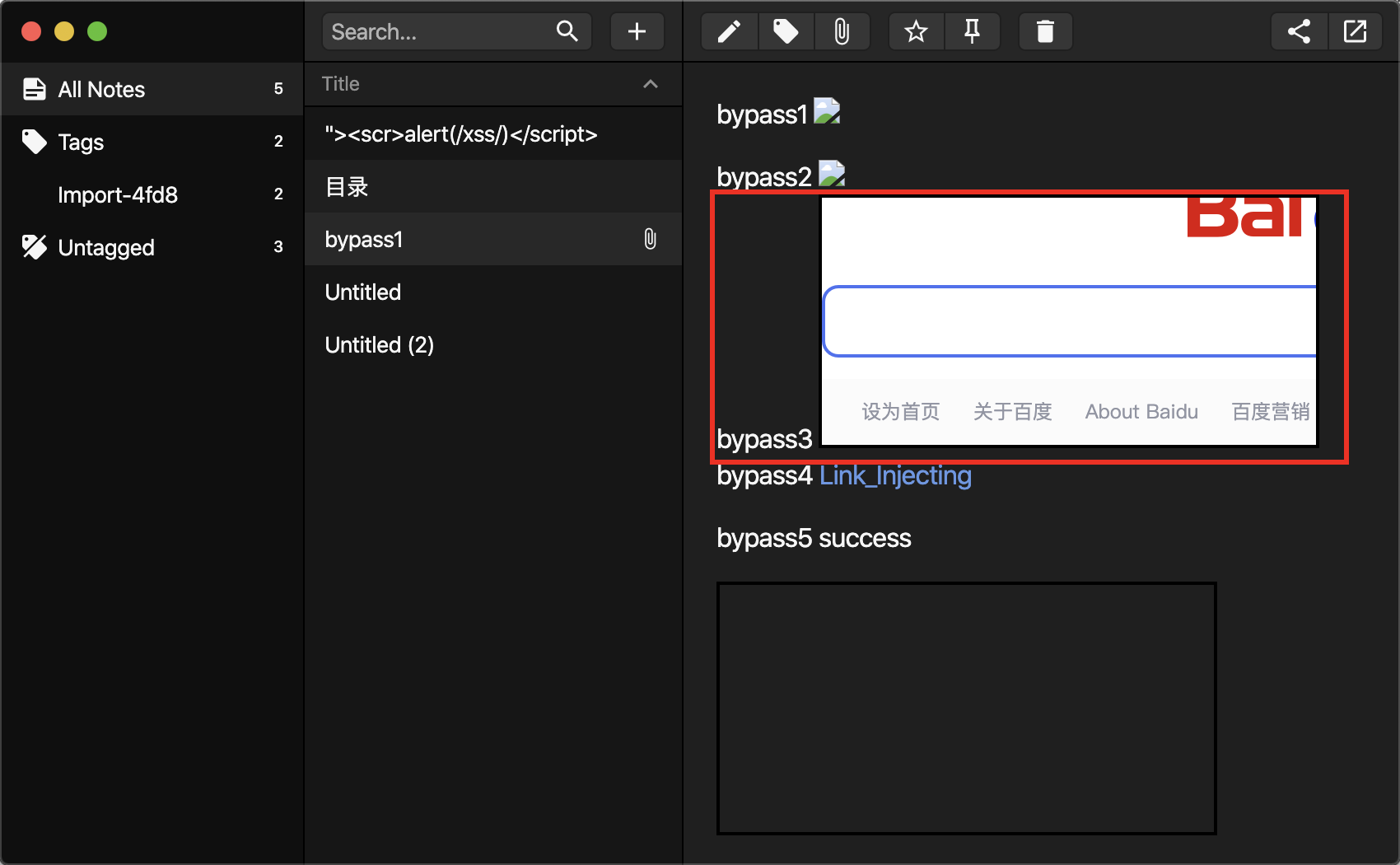Select the edit pencil tool in the toolbar

(x=729, y=31)
